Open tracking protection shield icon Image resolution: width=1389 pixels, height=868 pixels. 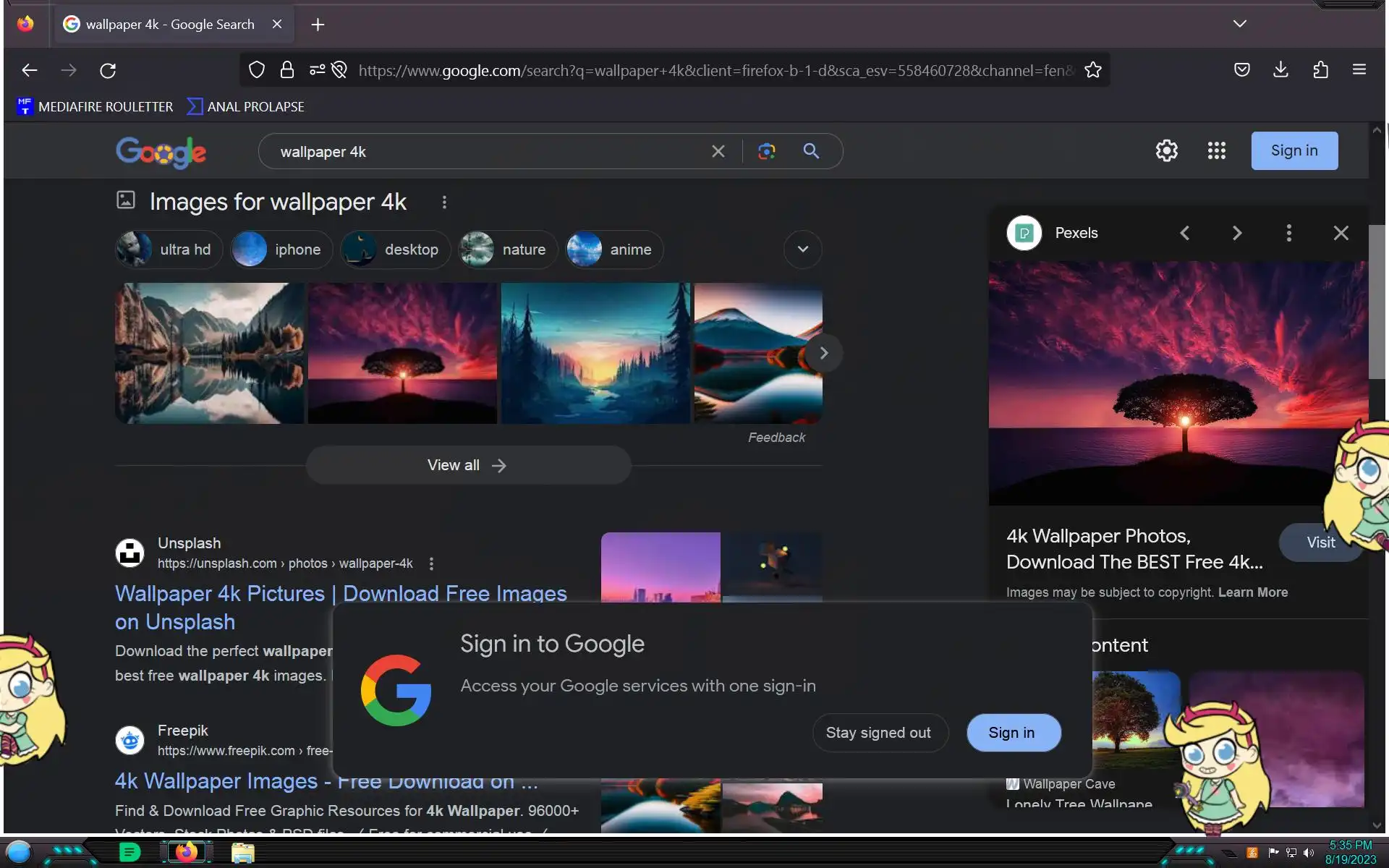coord(256,70)
